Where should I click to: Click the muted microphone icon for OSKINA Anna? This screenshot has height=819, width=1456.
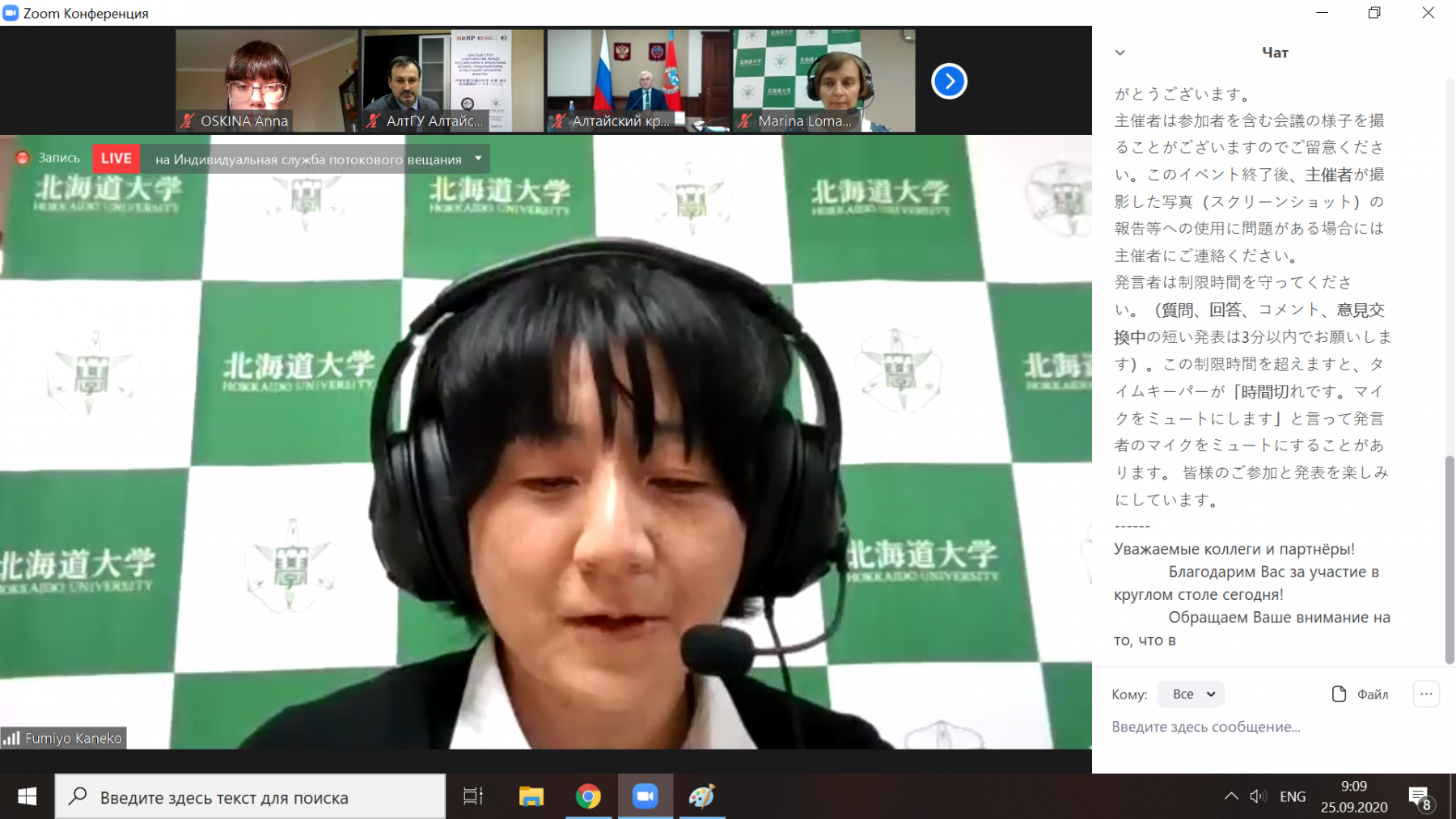coord(188,120)
